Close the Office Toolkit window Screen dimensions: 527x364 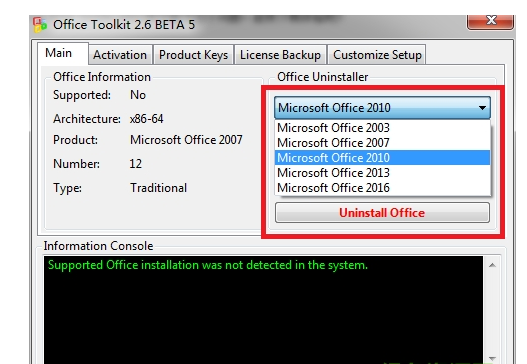click(490, 22)
